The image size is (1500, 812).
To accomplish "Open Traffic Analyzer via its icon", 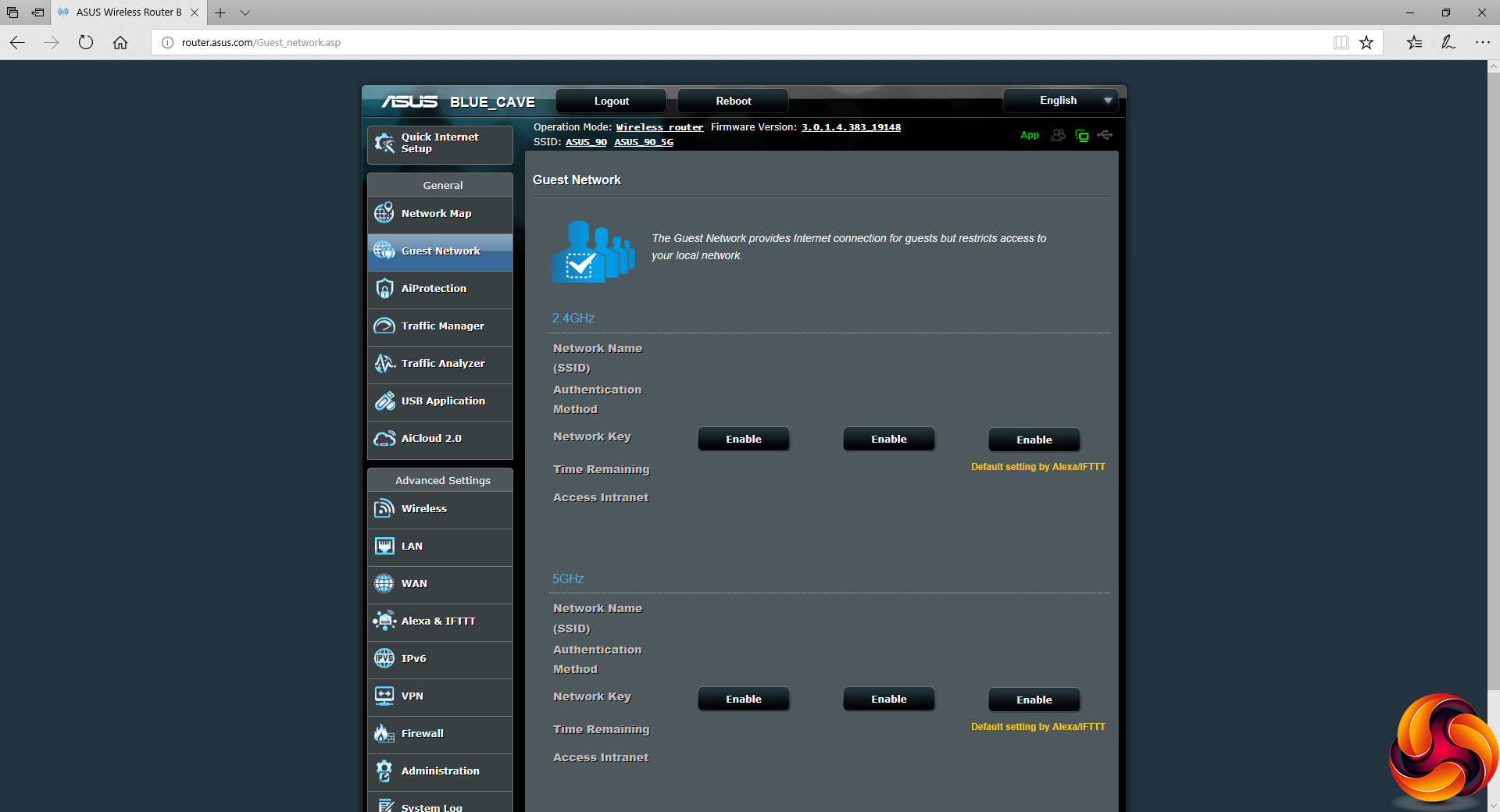I will pos(384,364).
